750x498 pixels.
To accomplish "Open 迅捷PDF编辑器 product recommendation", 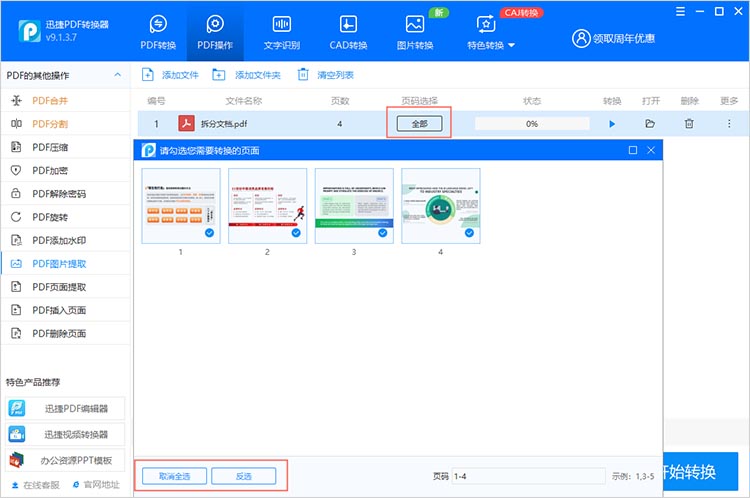I will pos(65,409).
